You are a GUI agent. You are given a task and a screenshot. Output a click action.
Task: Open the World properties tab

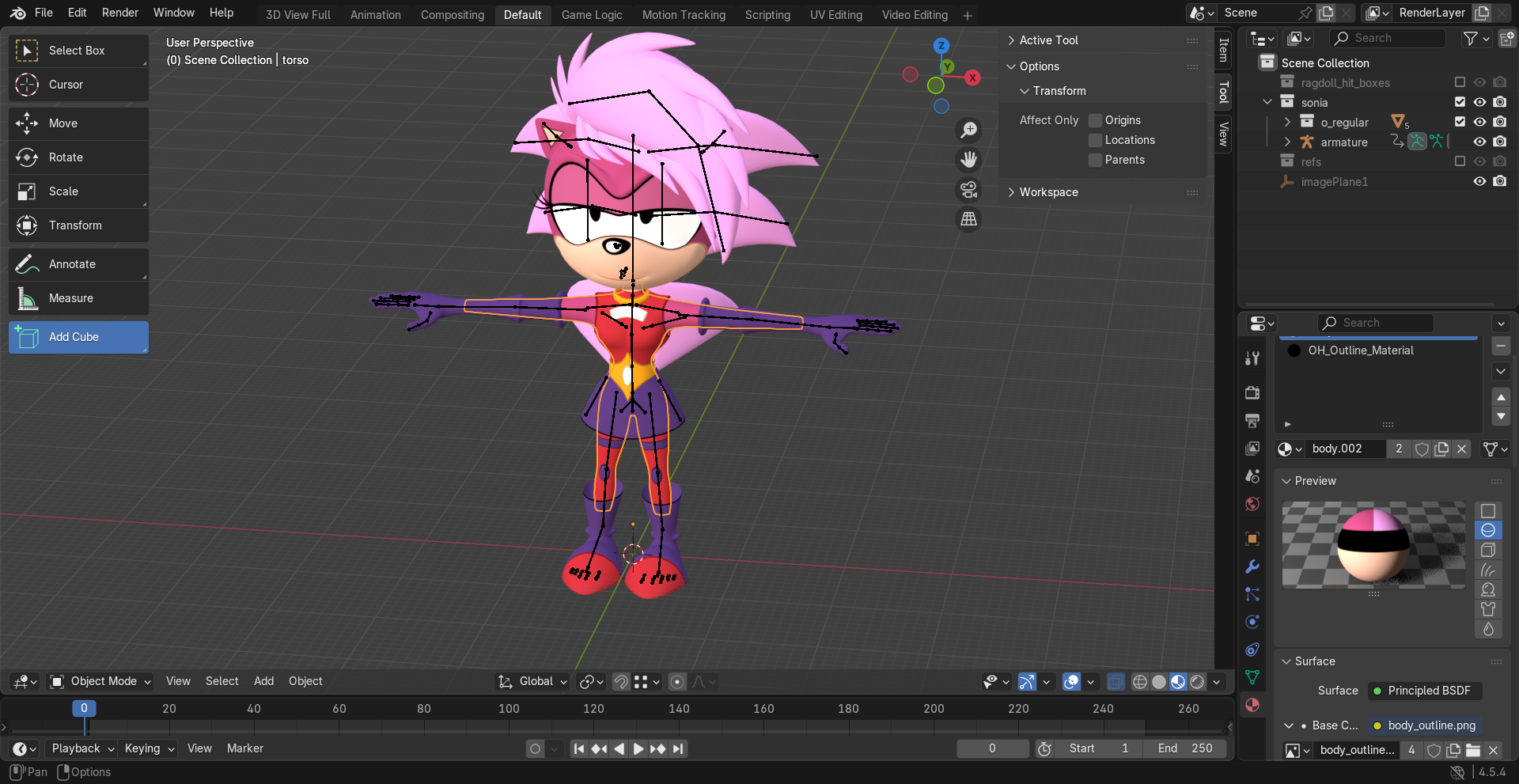(1252, 504)
